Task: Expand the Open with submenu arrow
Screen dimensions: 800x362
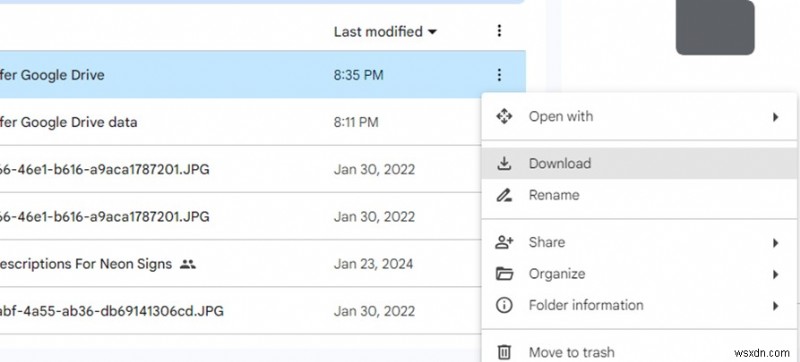Action: click(776, 117)
